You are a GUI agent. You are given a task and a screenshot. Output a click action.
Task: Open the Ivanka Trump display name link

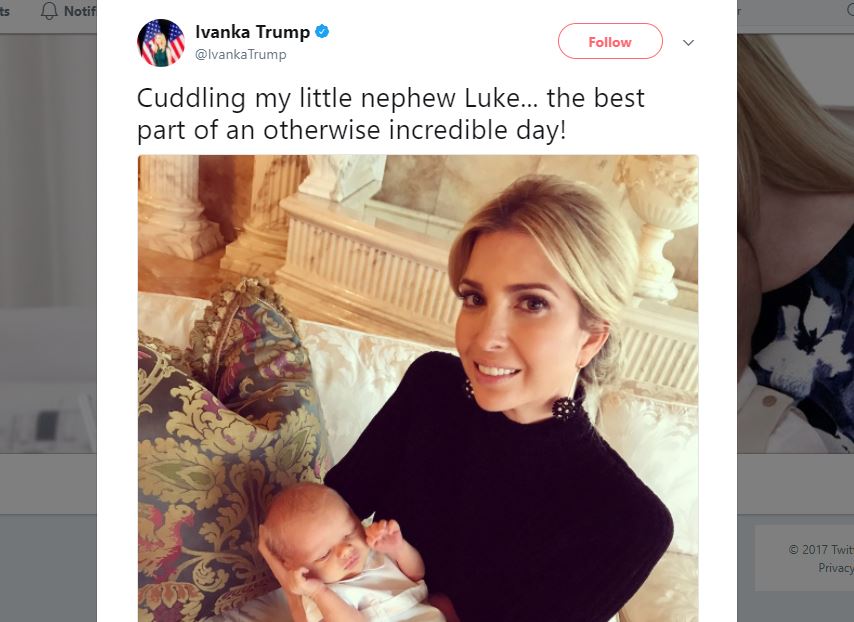coord(253,32)
